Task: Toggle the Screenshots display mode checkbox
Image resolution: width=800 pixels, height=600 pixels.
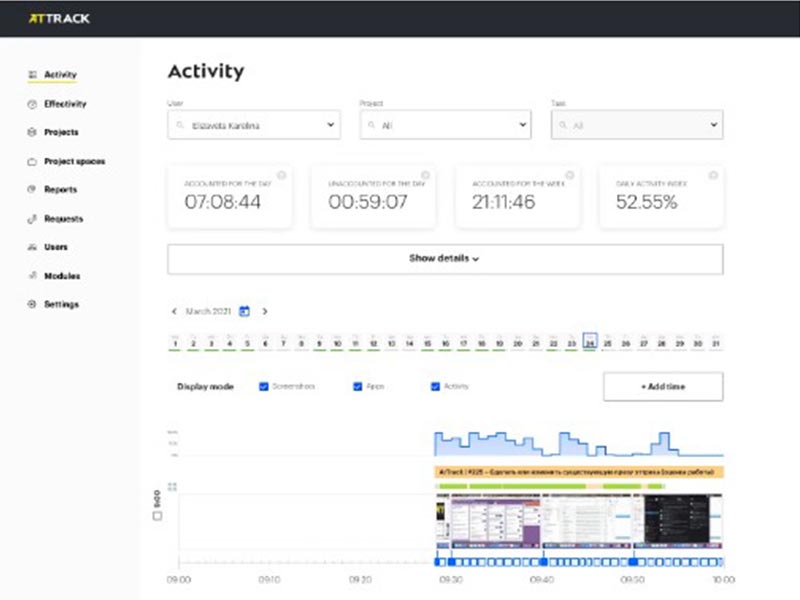Action: coord(263,386)
